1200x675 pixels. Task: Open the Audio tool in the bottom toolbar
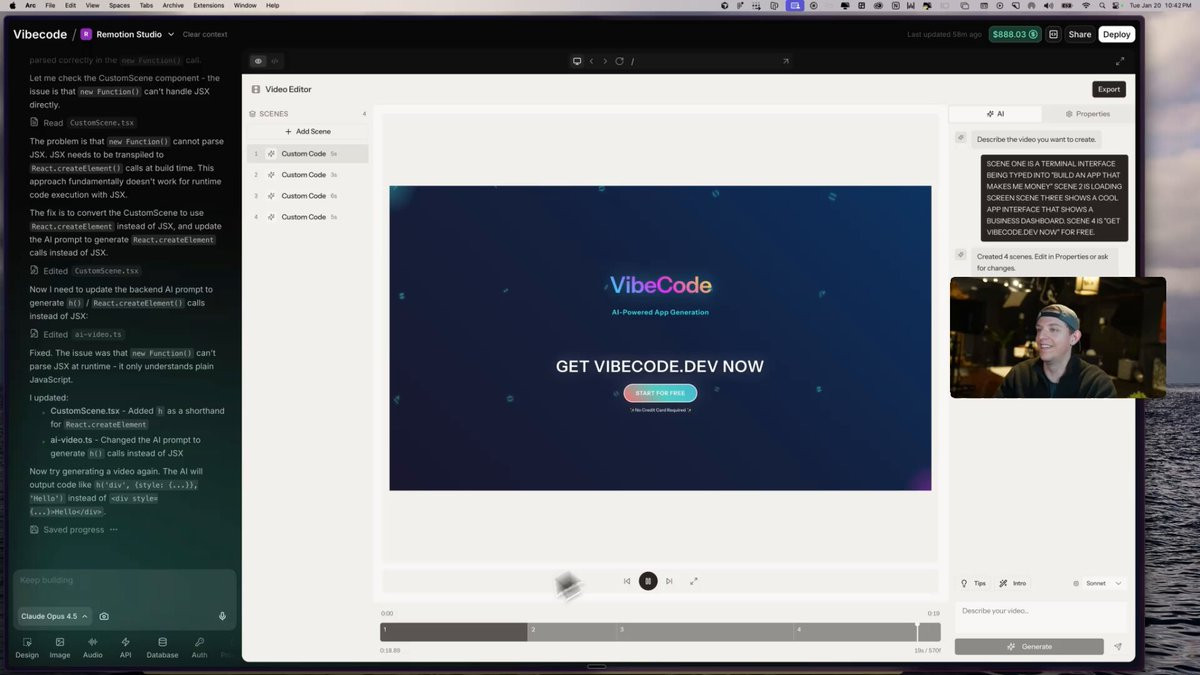tap(93, 648)
